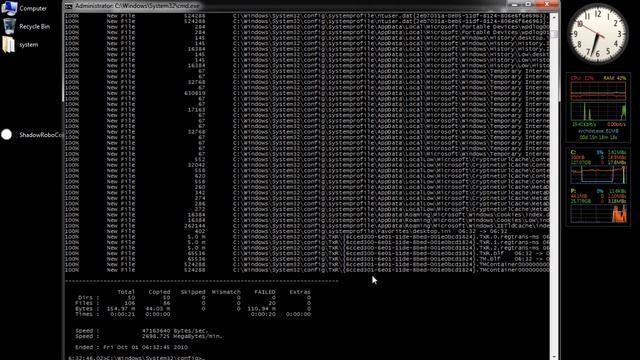The image size is (640, 360).
Task: Click the C: drive activity graph
Action: [598, 175]
